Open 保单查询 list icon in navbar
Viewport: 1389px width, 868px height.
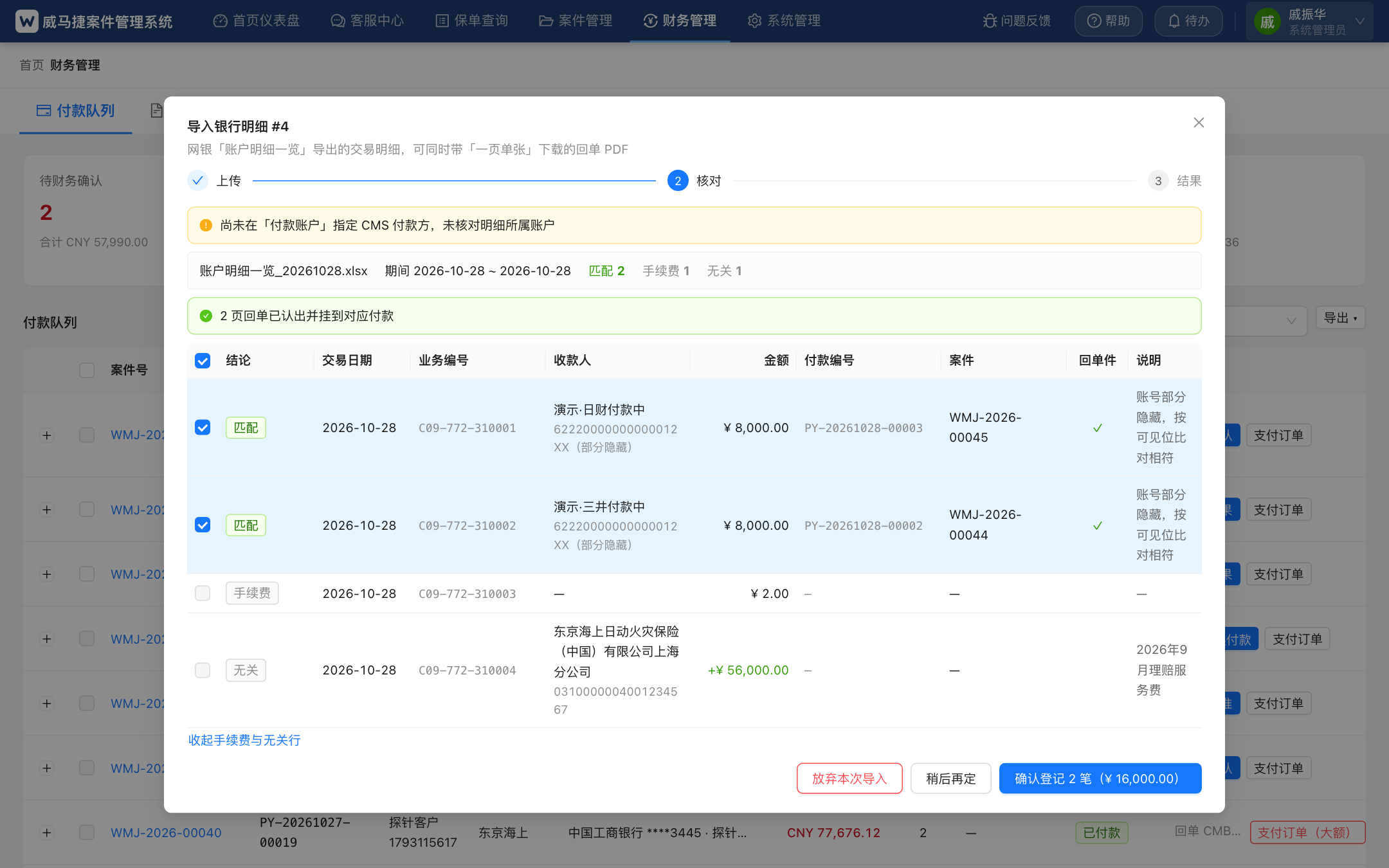442,21
